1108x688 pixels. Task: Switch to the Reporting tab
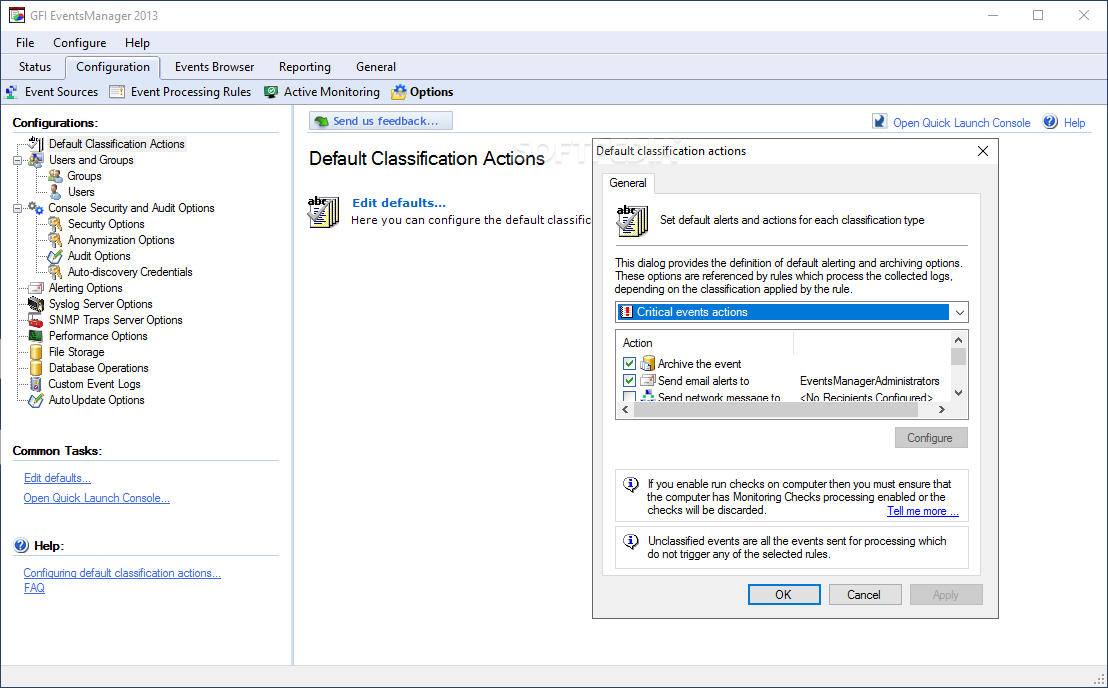(x=305, y=67)
